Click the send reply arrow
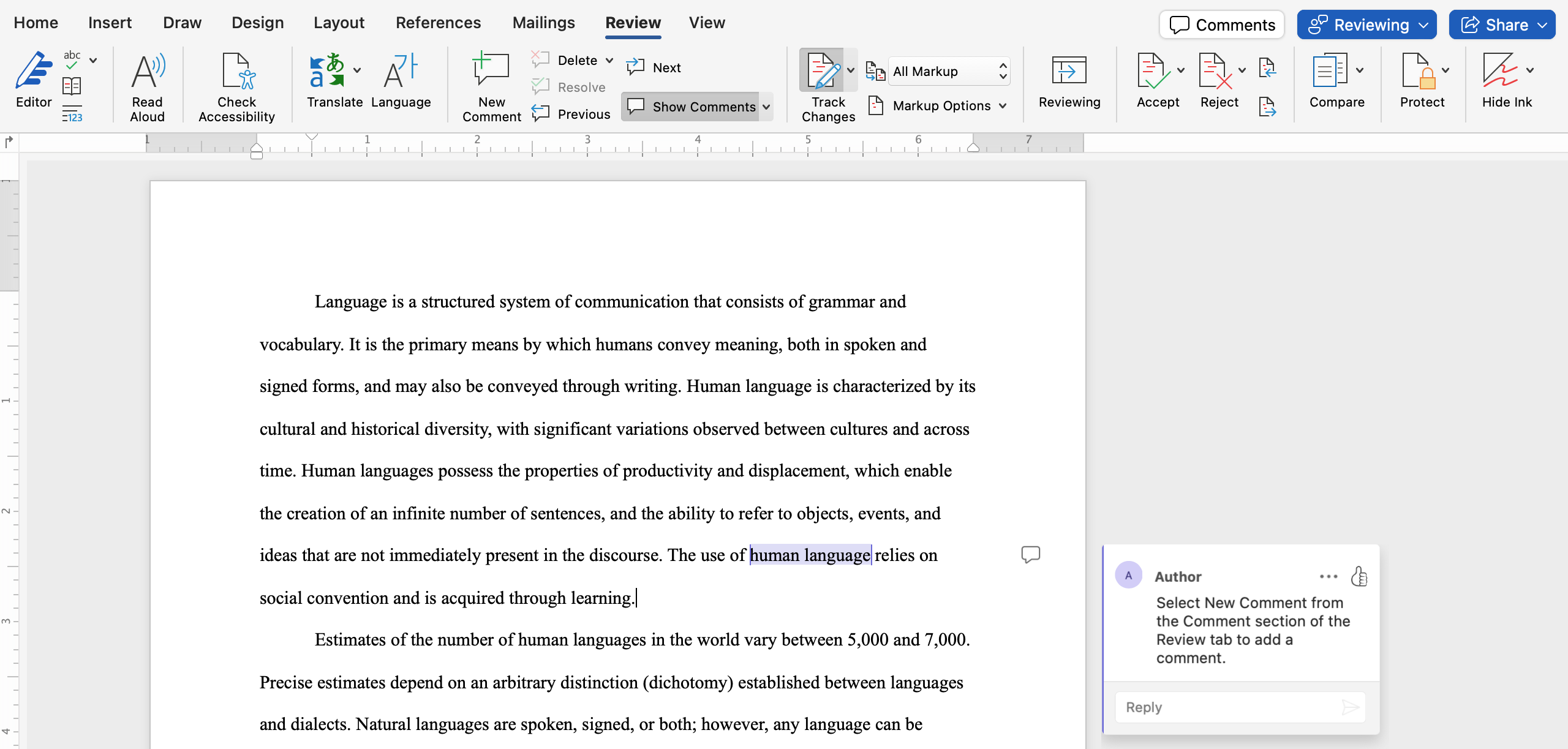Screen dimensions: 1568x749 pos(1350,707)
